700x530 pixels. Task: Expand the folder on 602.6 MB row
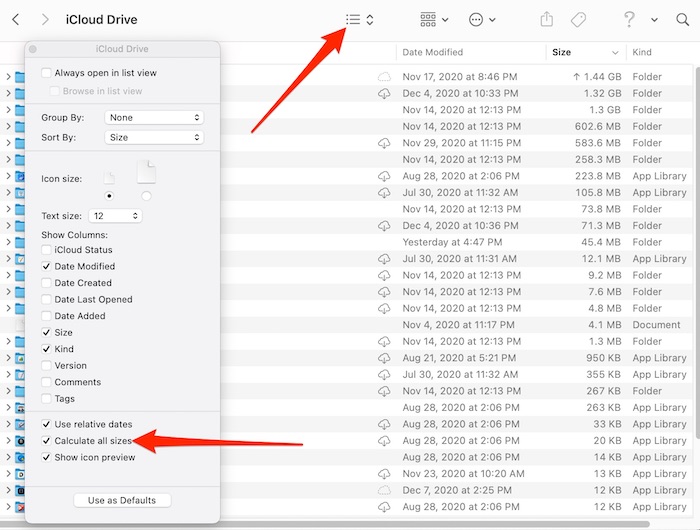[x=8, y=126]
